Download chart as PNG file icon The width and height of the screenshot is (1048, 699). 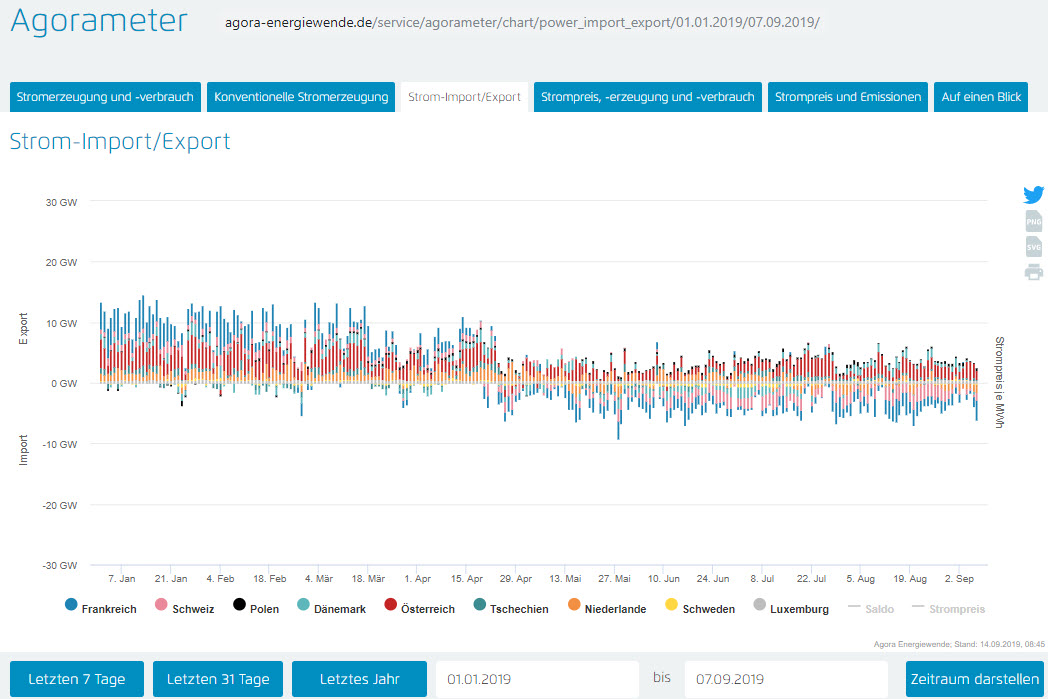coord(1033,221)
